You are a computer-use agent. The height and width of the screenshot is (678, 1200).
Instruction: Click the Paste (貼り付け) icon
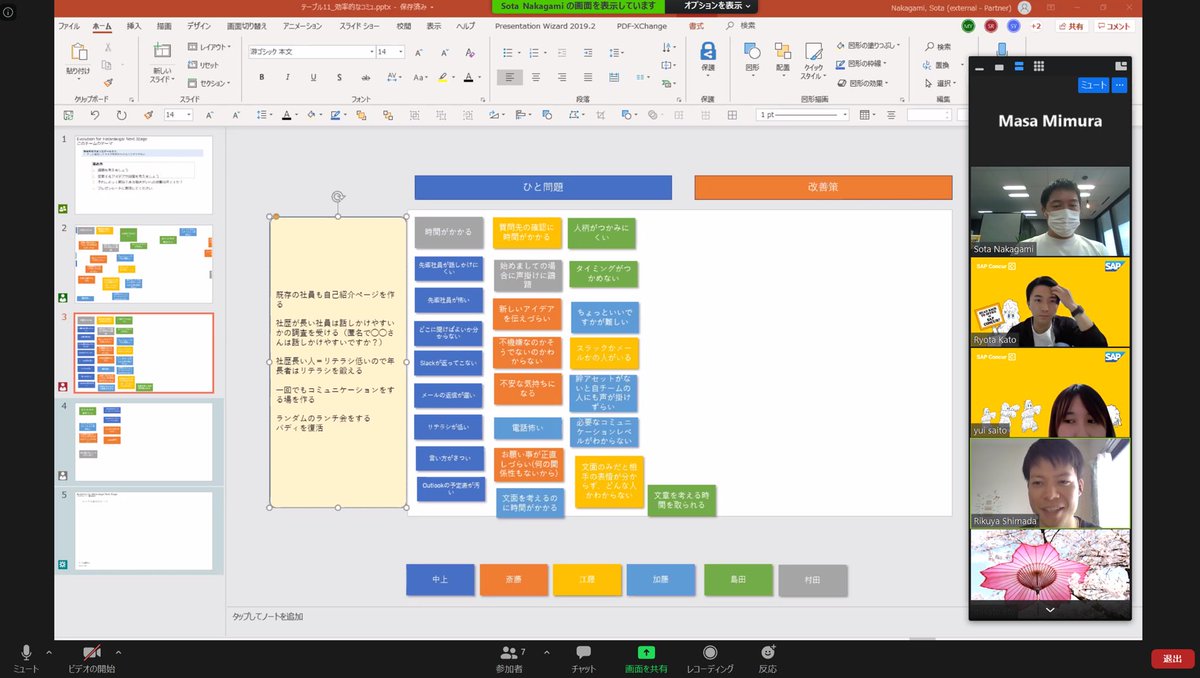[78, 52]
